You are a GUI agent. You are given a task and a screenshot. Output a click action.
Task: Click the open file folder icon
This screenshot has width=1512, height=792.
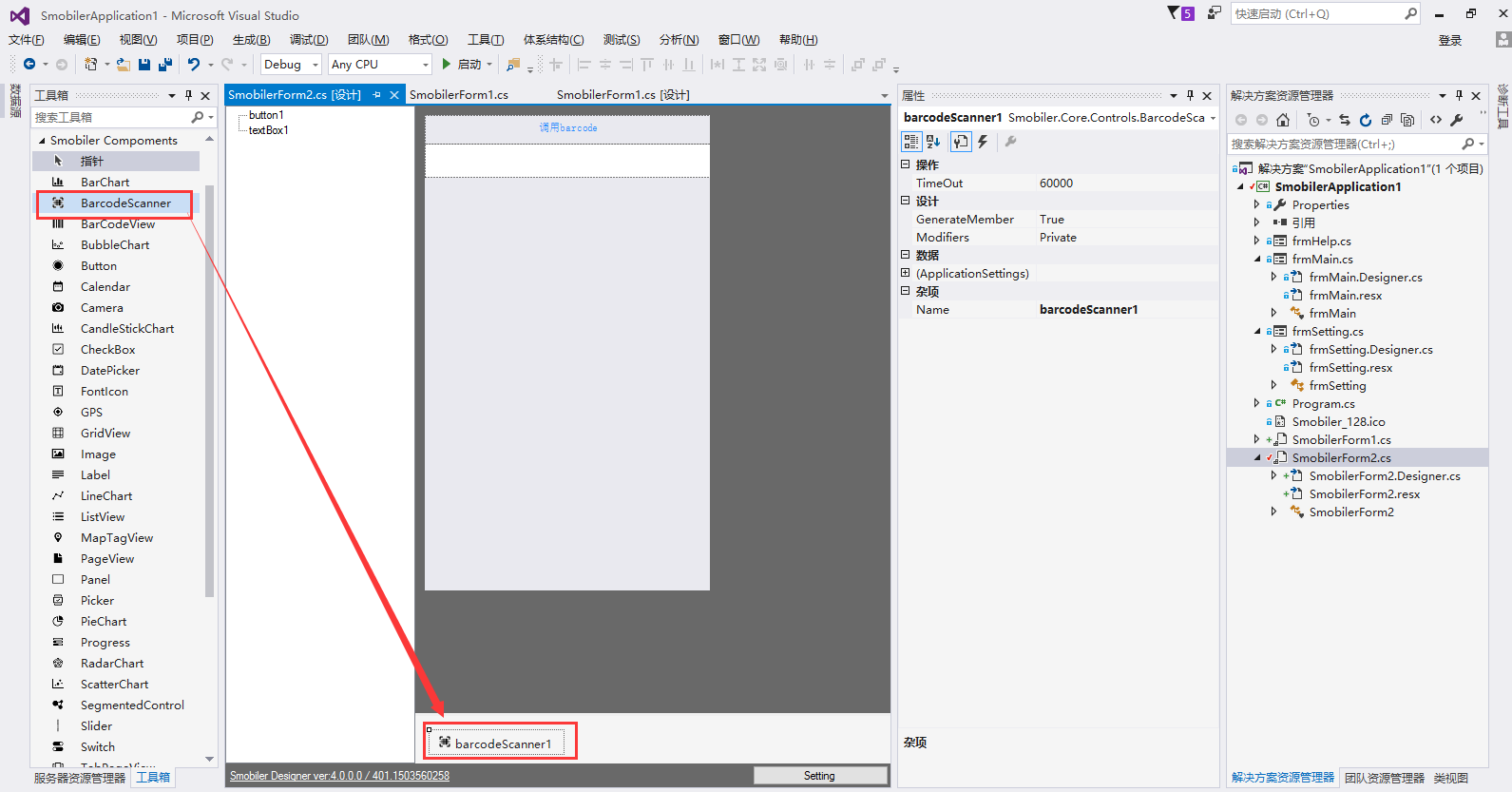(x=124, y=64)
